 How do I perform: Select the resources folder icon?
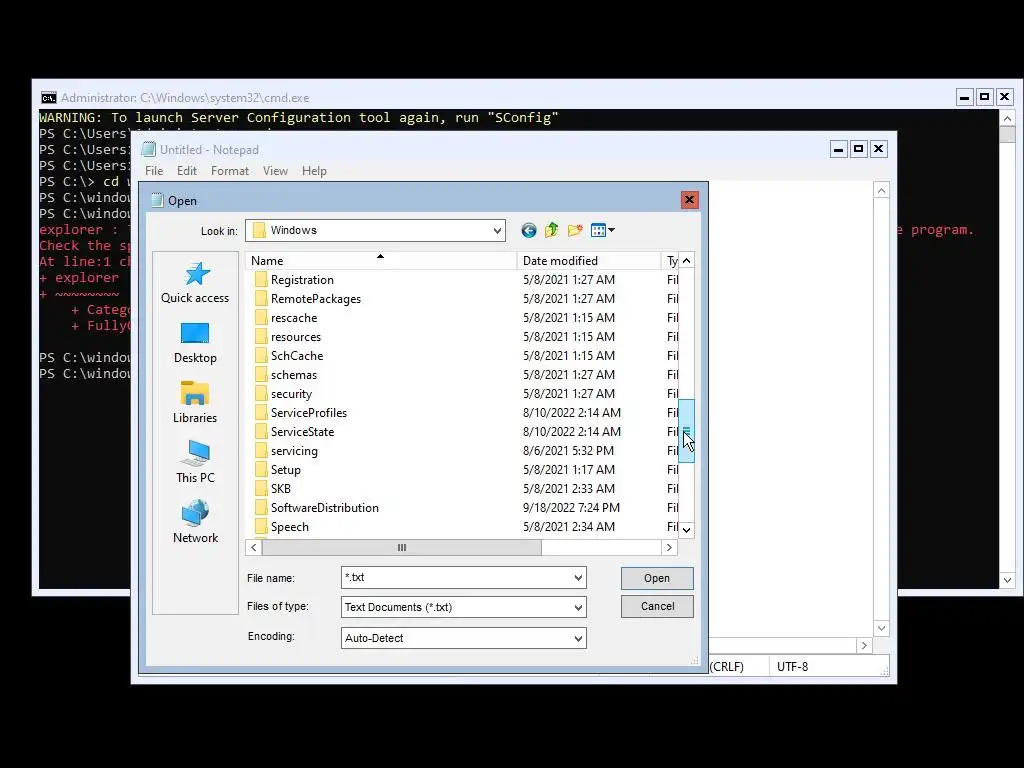tap(261, 336)
